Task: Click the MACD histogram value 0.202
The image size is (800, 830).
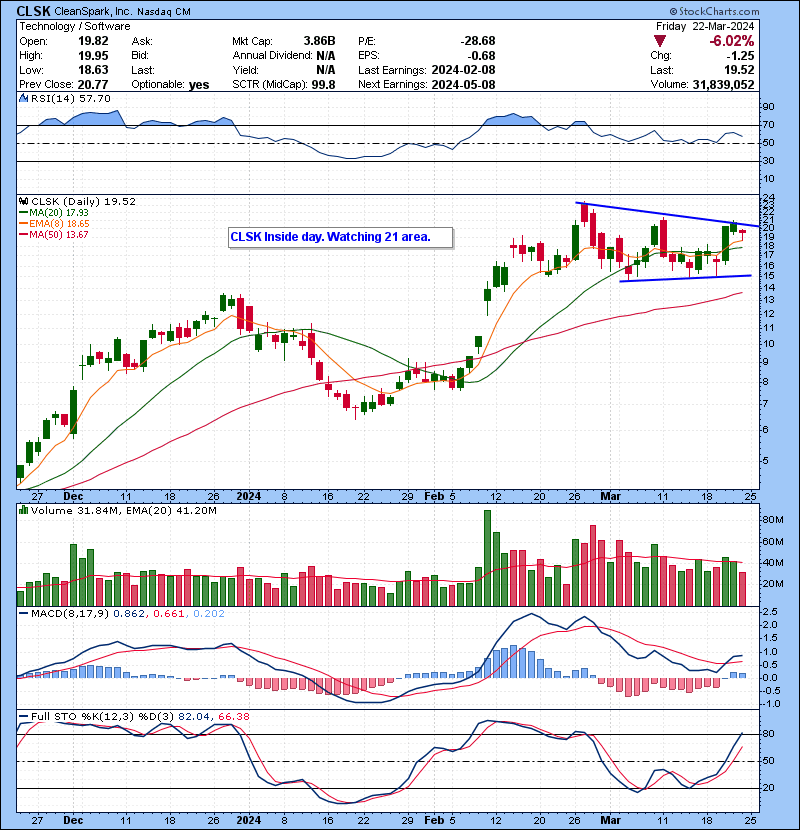Action: pyautogui.click(x=209, y=614)
